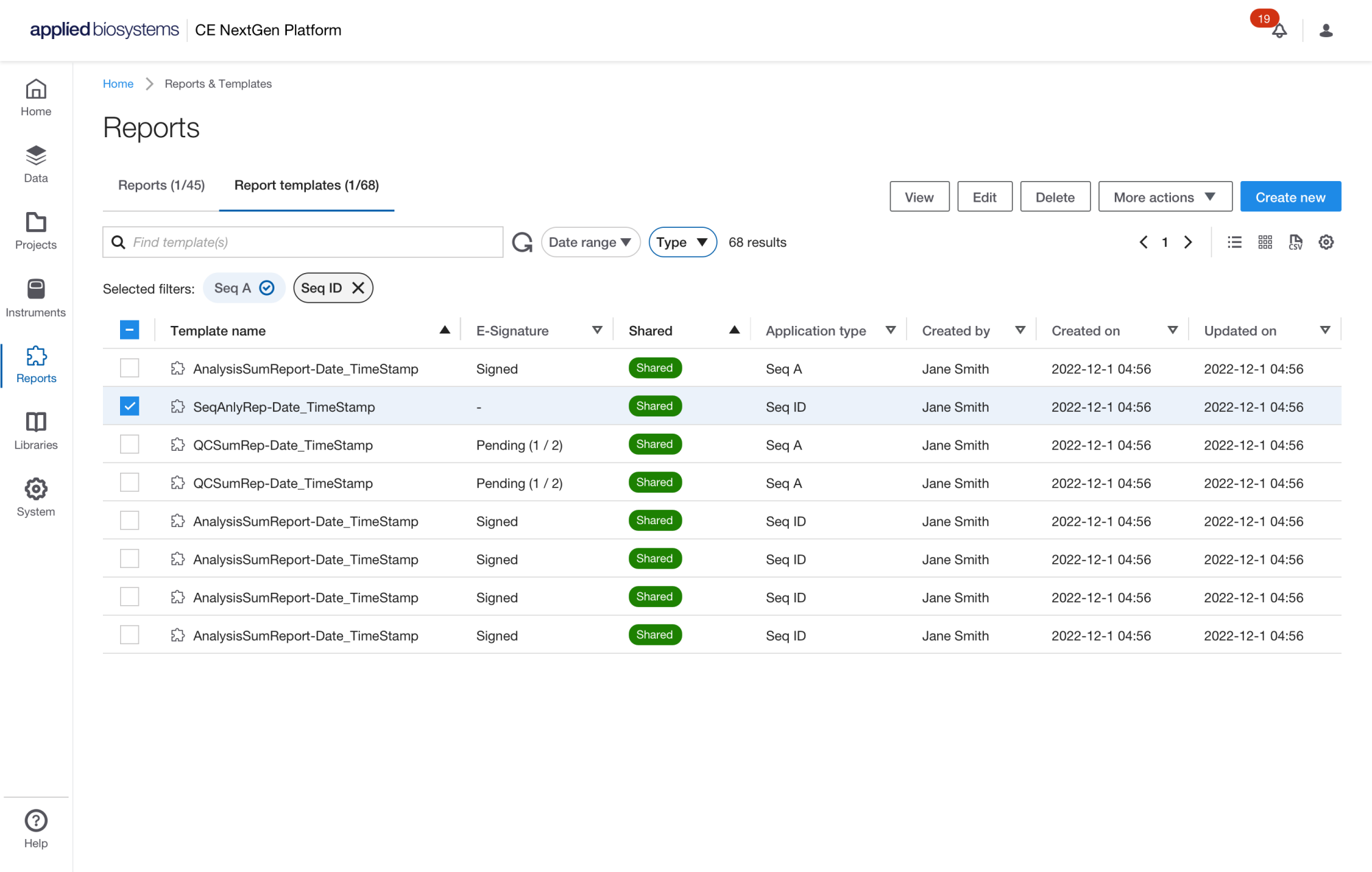Open the notifications bell icon
Screen dimensions: 1372x872
click(x=1279, y=31)
